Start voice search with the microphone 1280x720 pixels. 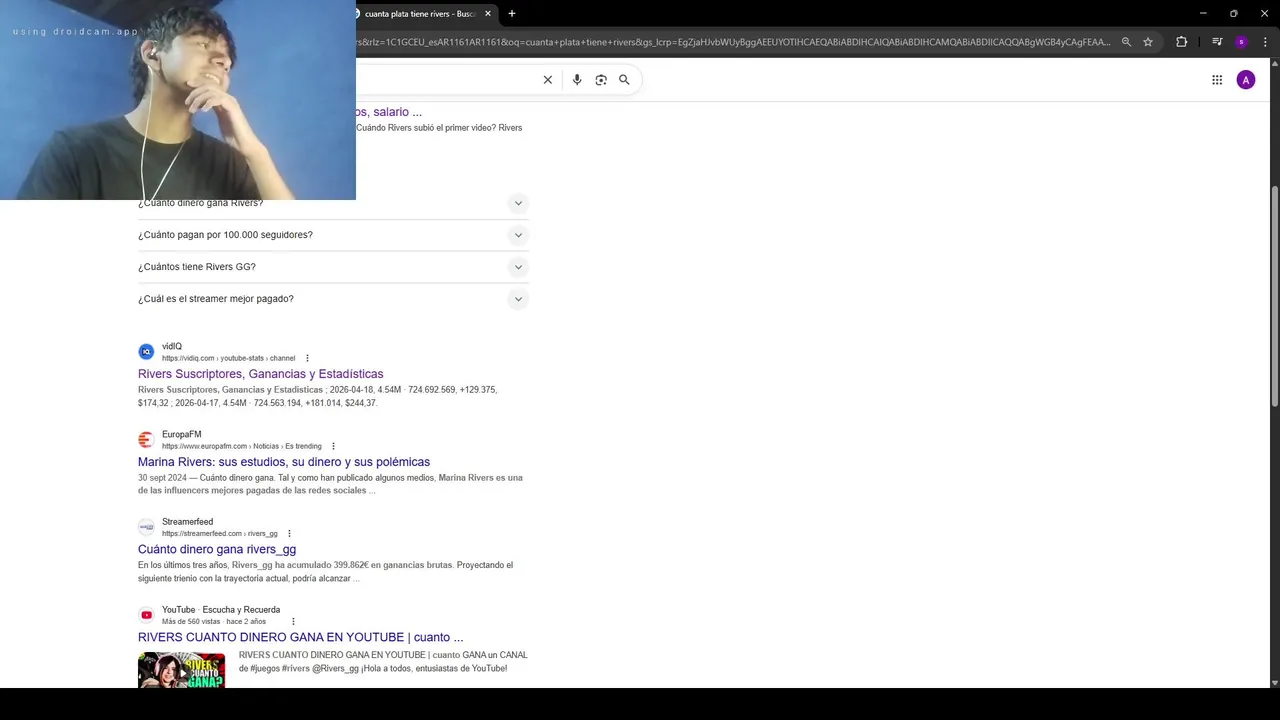pyautogui.click(x=577, y=80)
